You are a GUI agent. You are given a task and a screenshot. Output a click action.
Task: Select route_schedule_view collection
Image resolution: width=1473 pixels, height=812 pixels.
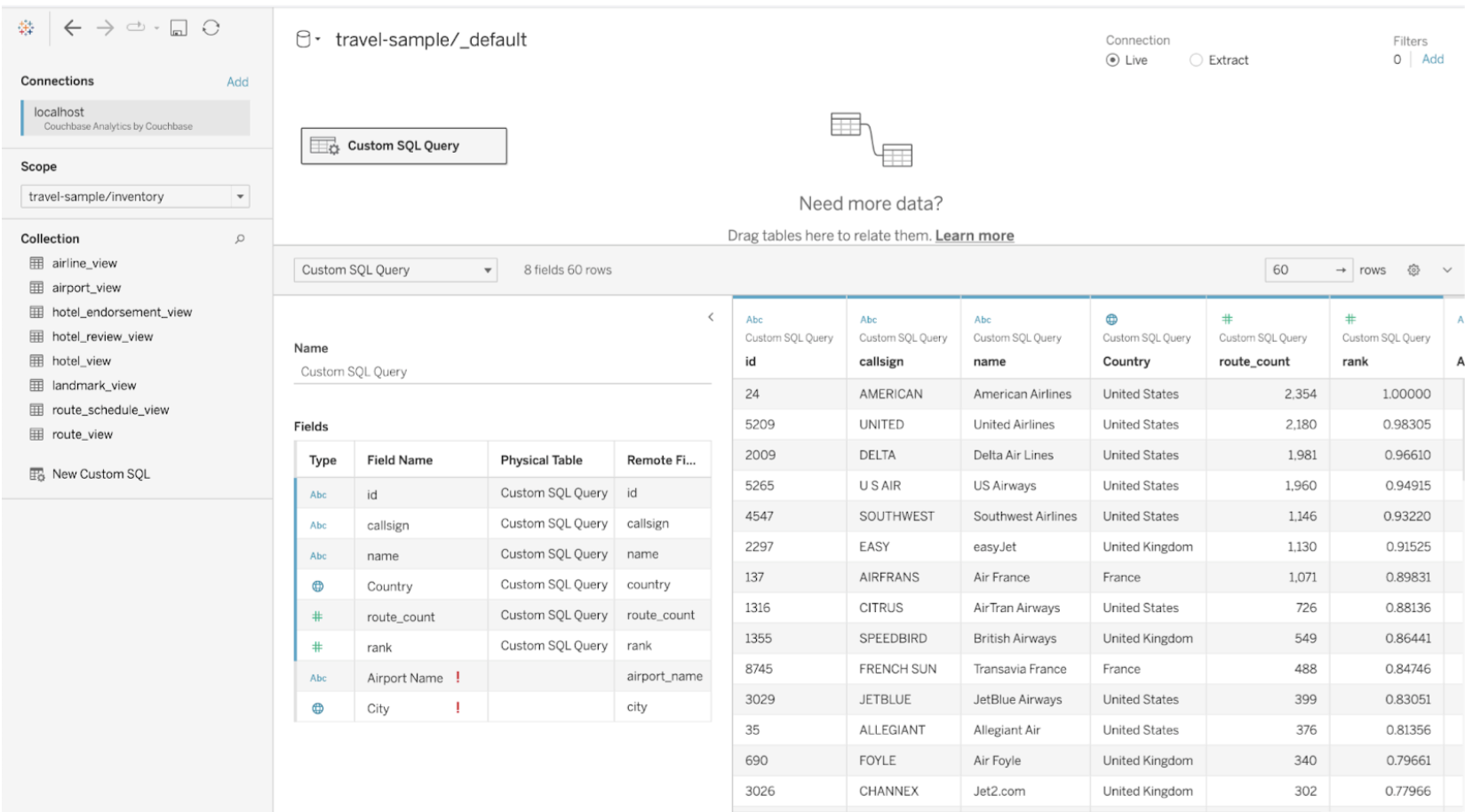click(x=110, y=410)
